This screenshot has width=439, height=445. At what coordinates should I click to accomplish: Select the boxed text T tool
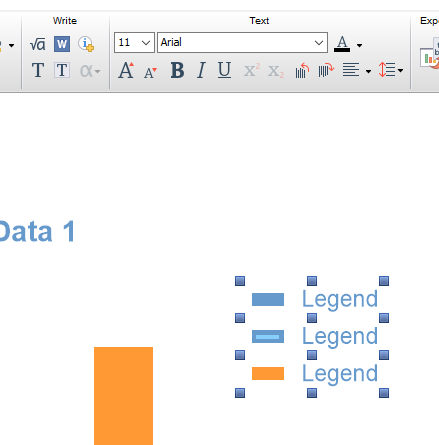(62, 70)
